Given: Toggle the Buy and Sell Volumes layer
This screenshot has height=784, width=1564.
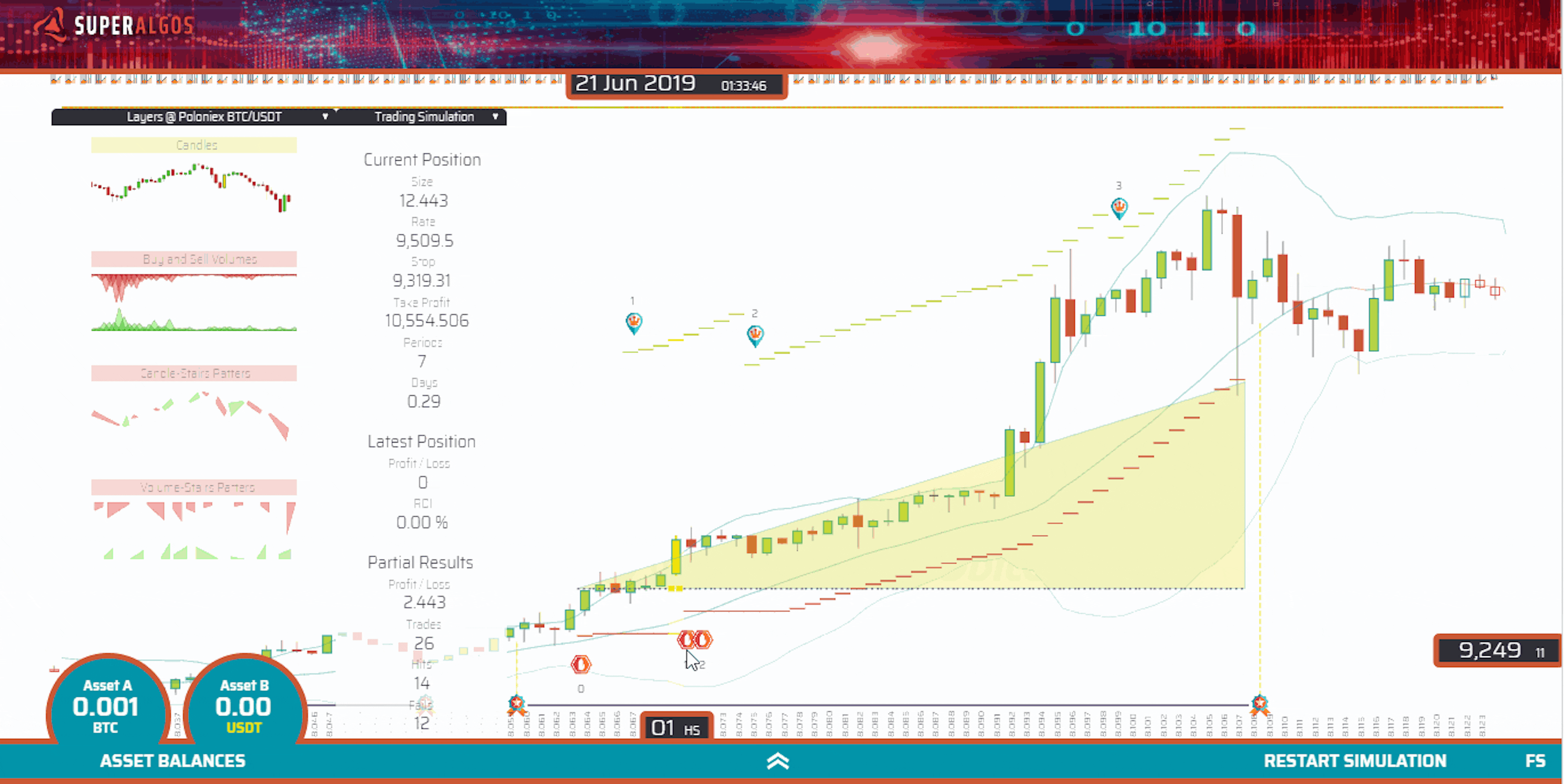Looking at the screenshot, I should coord(194,258).
